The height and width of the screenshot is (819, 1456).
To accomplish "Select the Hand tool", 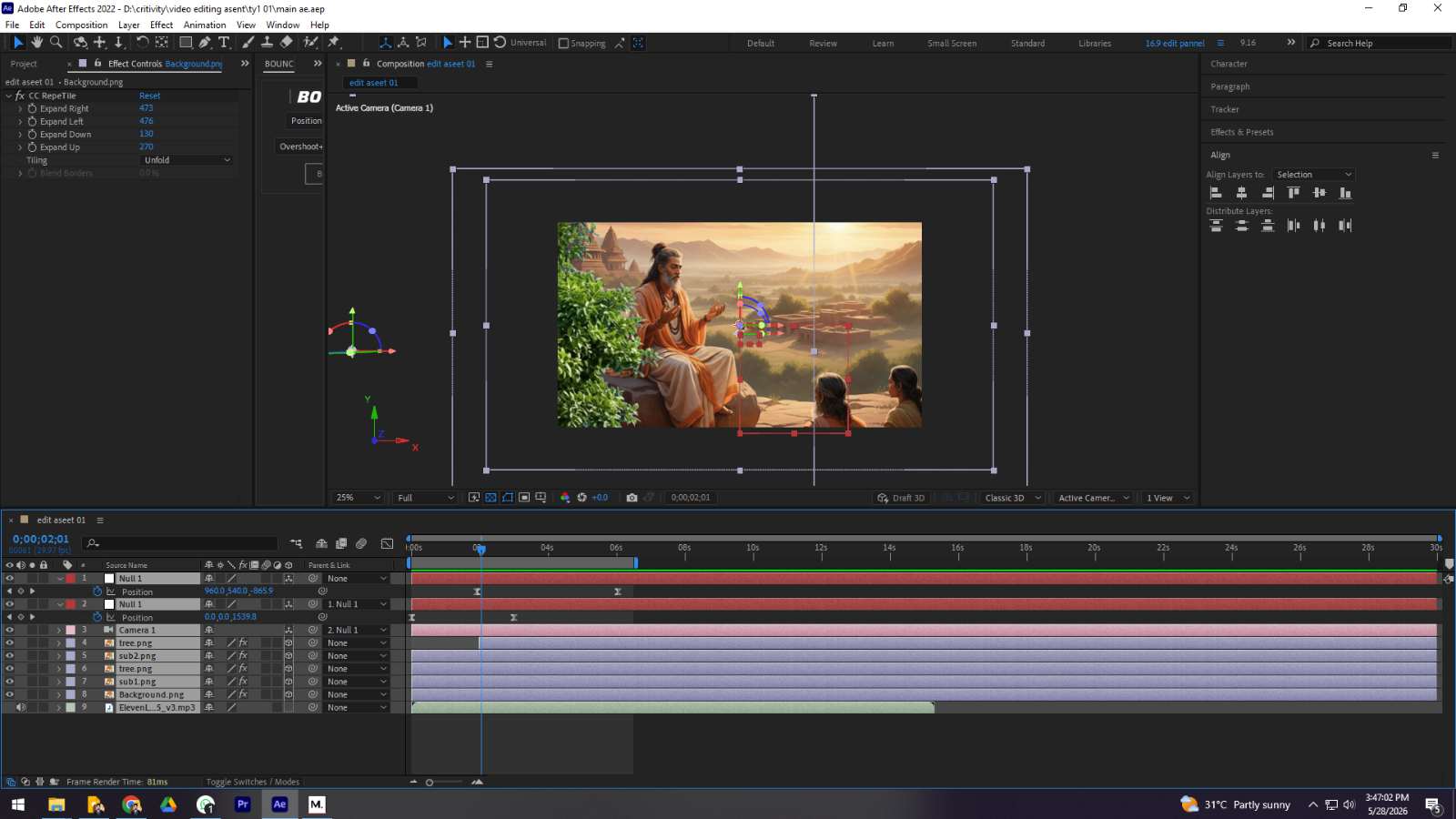I will pos(36,42).
